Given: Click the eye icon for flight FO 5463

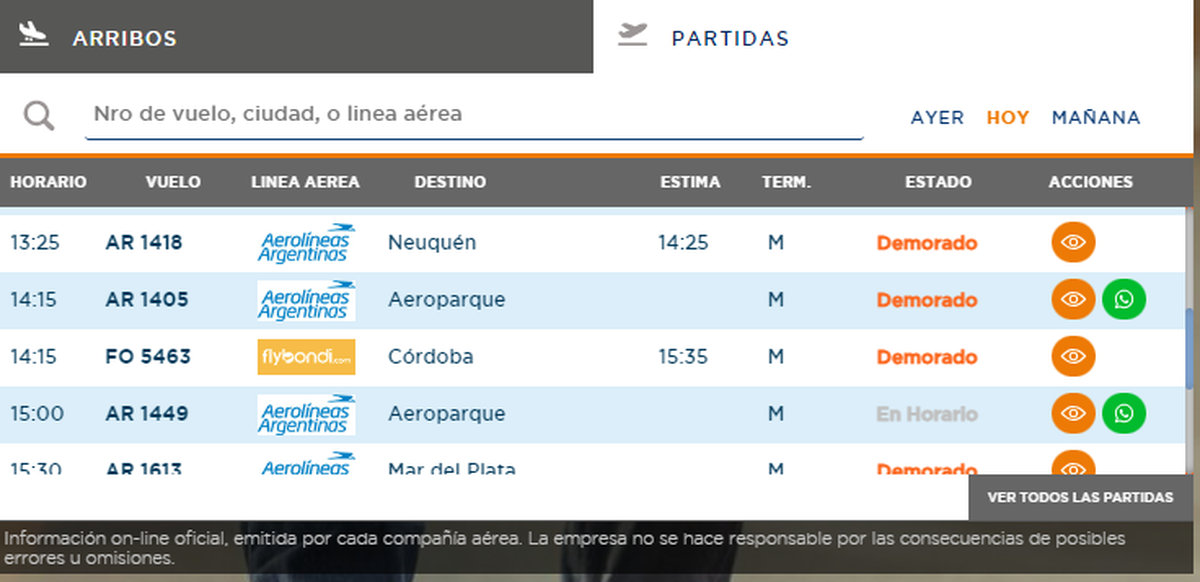Looking at the screenshot, I should [1073, 356].
